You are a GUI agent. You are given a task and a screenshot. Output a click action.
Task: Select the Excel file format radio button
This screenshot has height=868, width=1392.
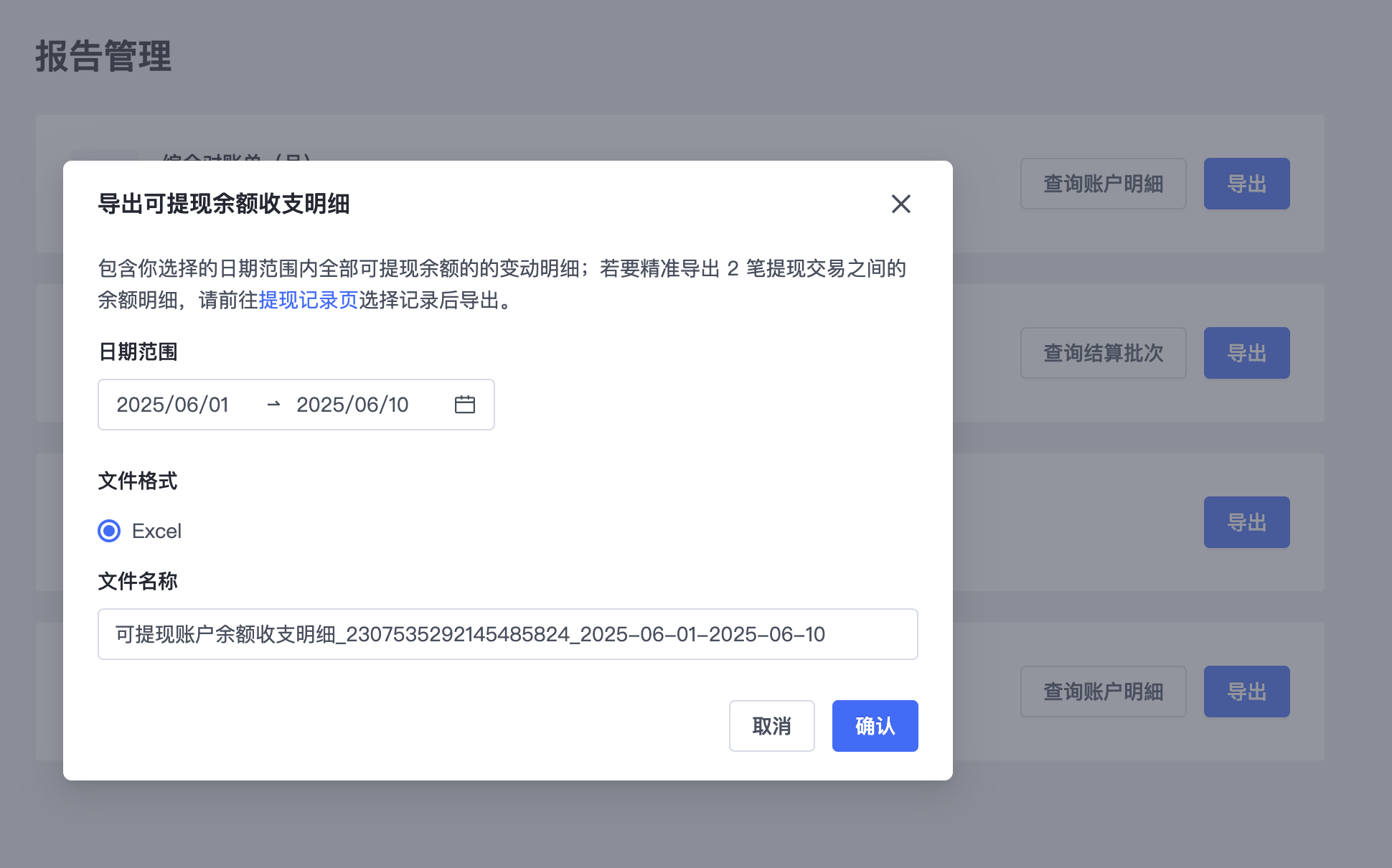[x=109, y=531]
